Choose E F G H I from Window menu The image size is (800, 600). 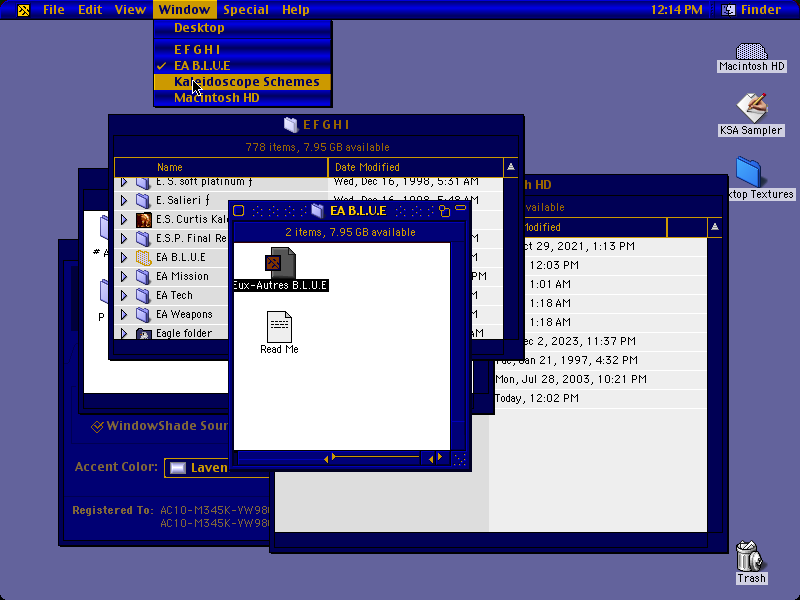pos(243,50)
